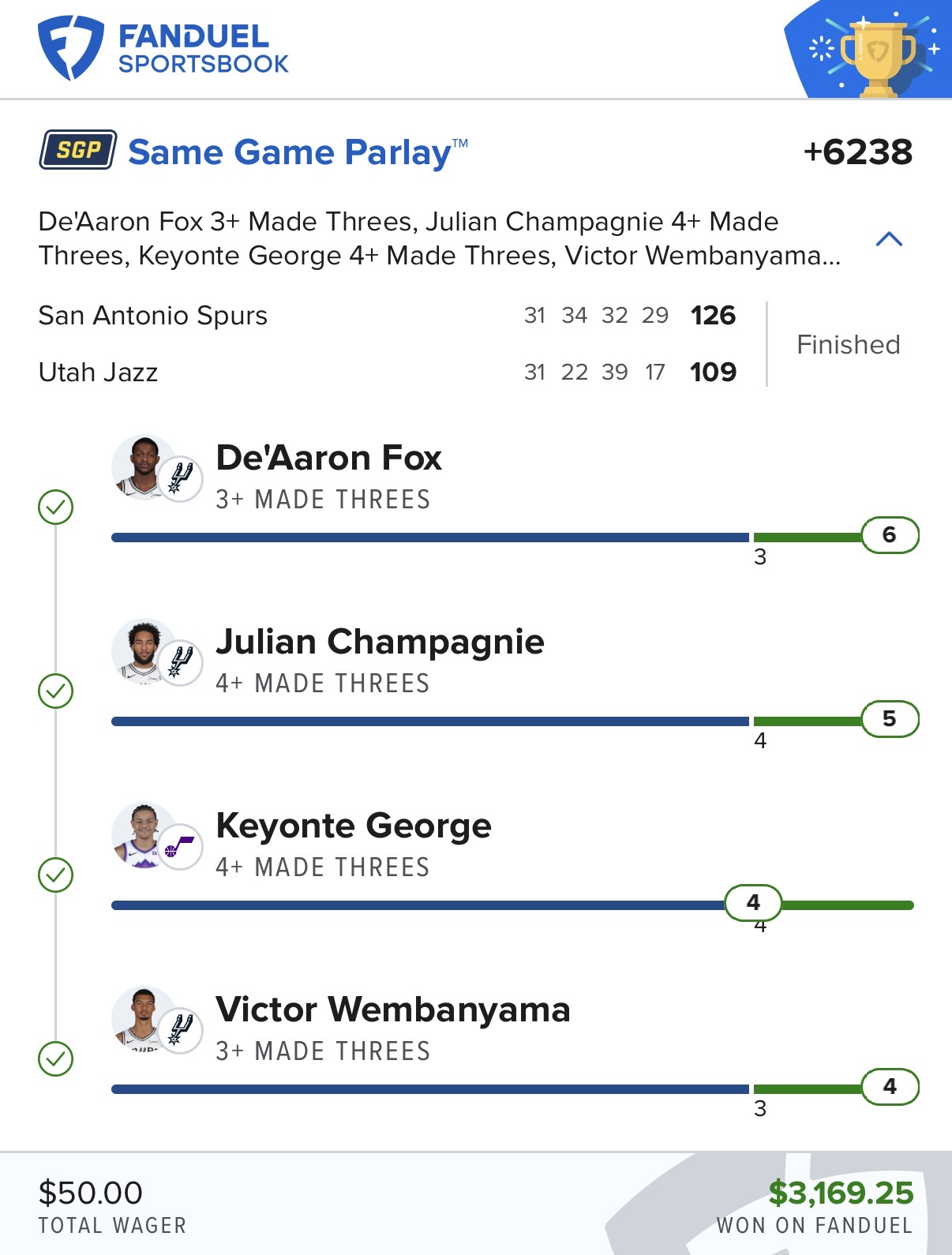Tap Victor Wembanyama's player headshot
952x1255 pixels.
(144, 1018)
